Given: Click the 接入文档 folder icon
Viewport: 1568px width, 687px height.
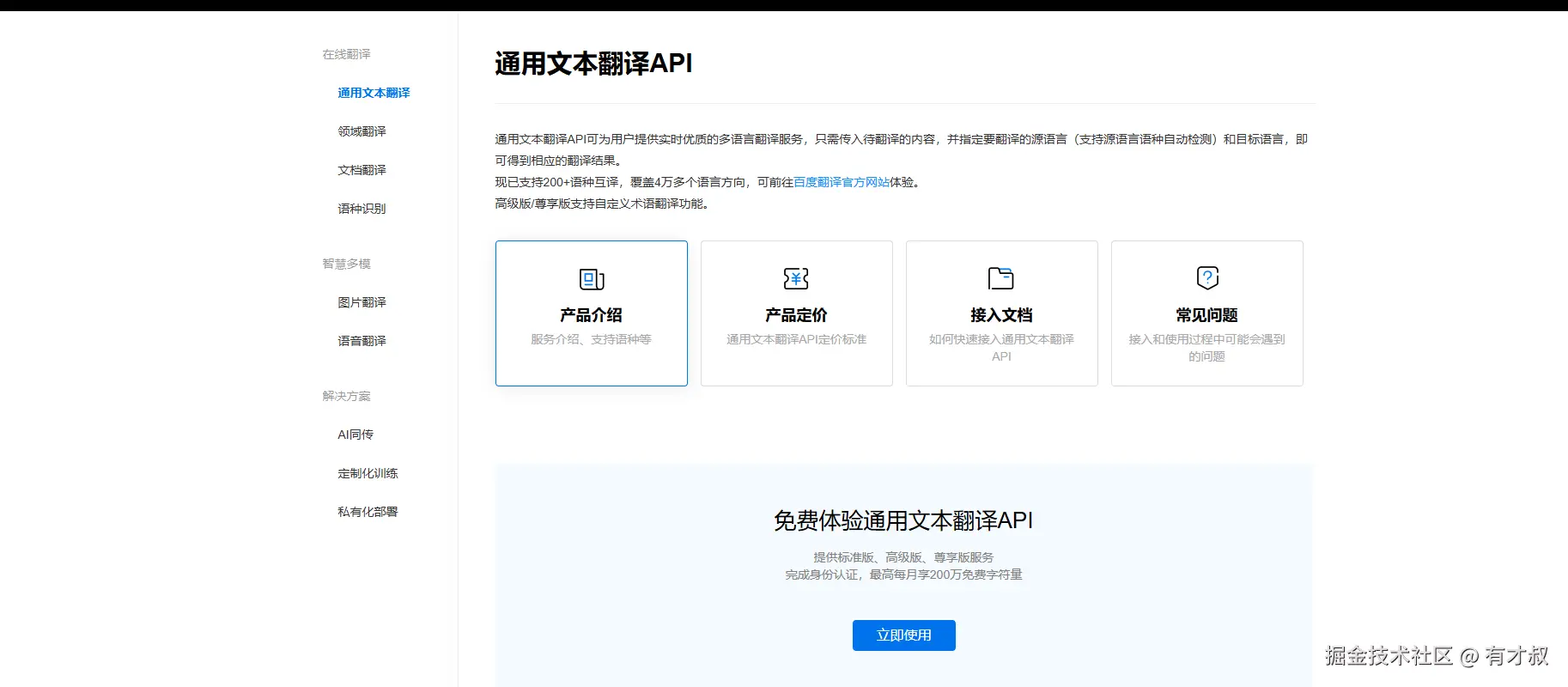Looking at the screenshot, I should (1001, 278).
